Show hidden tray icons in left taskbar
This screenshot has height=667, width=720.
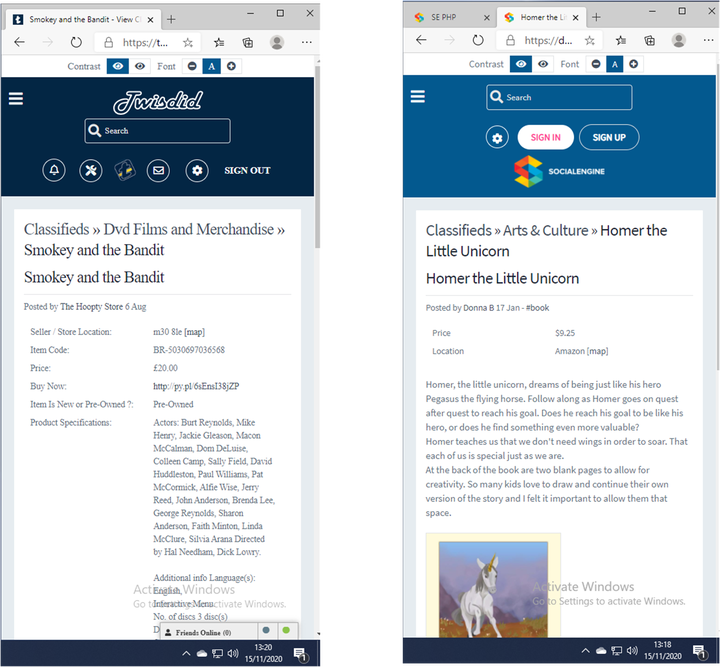point(186,653)
